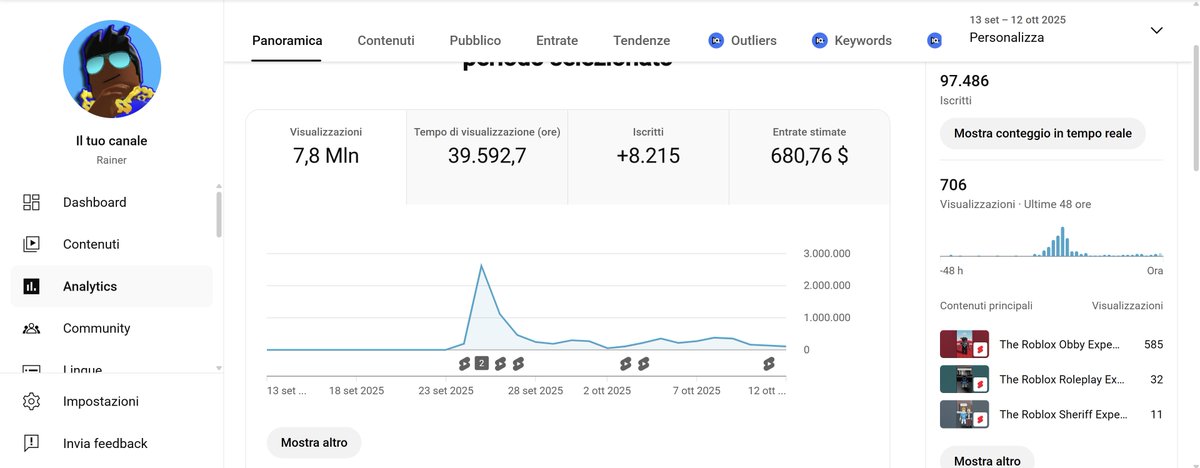Click The Roblox Obby video thumbnail

[964, 345]
